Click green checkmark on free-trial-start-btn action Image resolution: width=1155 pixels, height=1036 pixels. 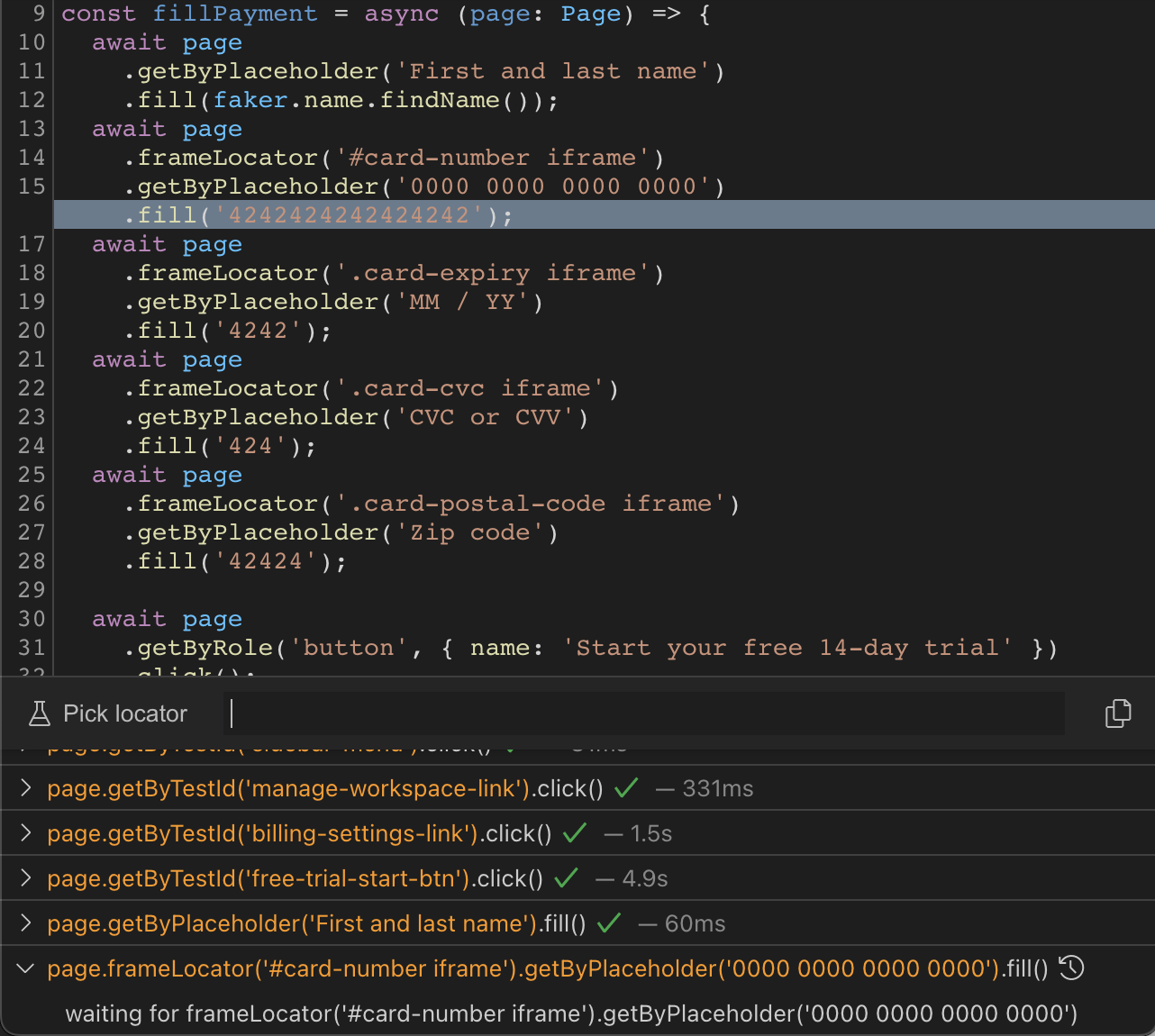(x=565, y=877)
